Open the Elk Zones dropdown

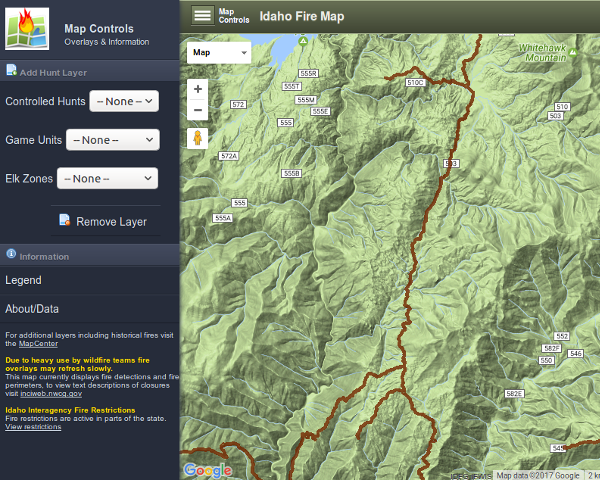click(x=107, y=178)
